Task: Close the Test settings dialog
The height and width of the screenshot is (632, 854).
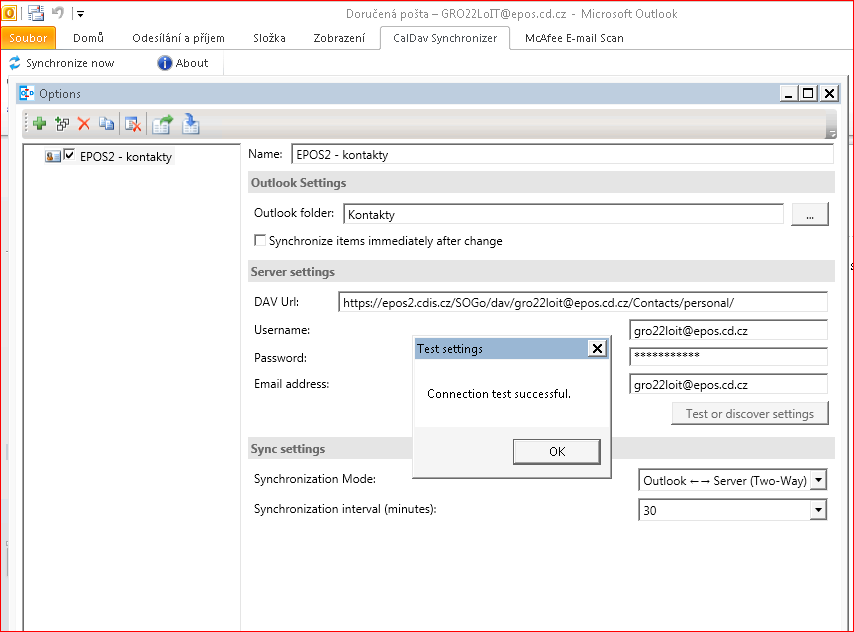Action: coord(597,349)
